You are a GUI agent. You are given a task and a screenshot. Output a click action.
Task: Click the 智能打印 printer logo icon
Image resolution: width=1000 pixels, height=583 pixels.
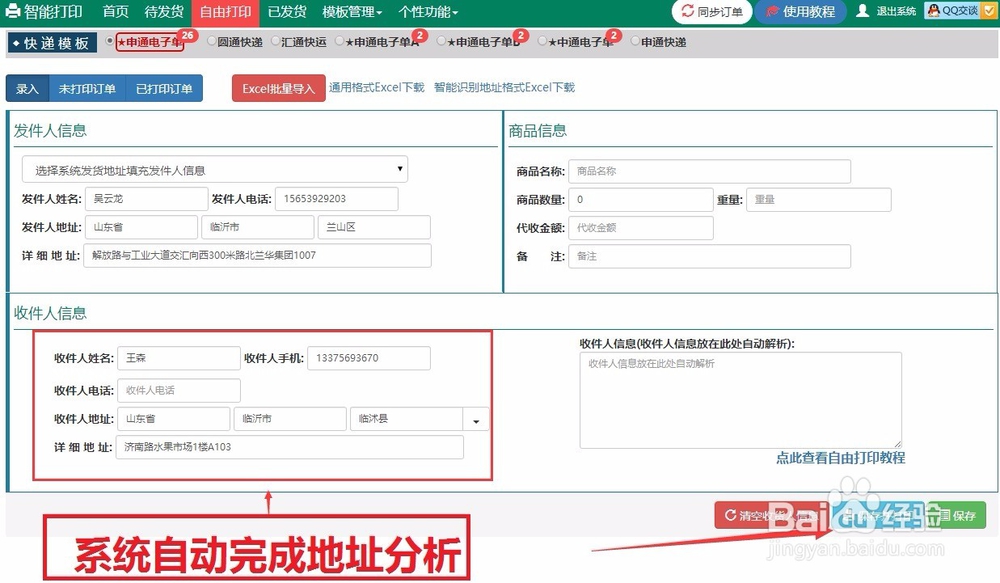pos(12,12)
